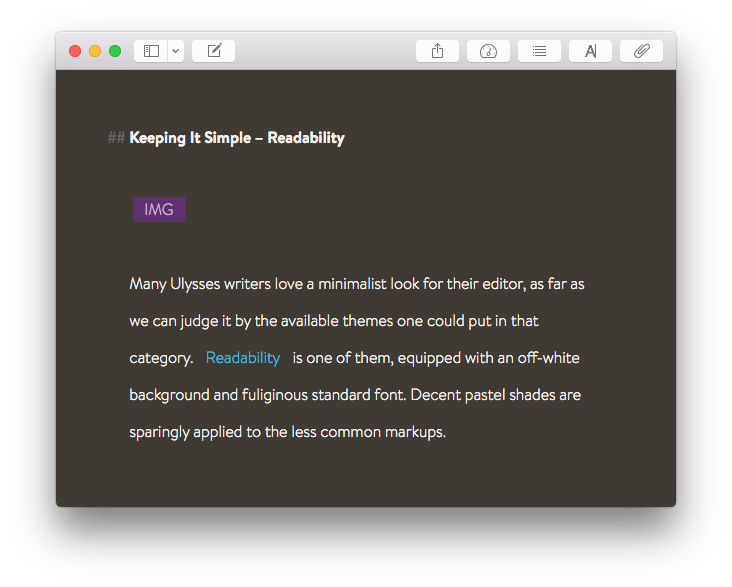Image resolution: width=732 pixels, height=587 pixels.
Task: Click the red close window button
Action: 75,51
